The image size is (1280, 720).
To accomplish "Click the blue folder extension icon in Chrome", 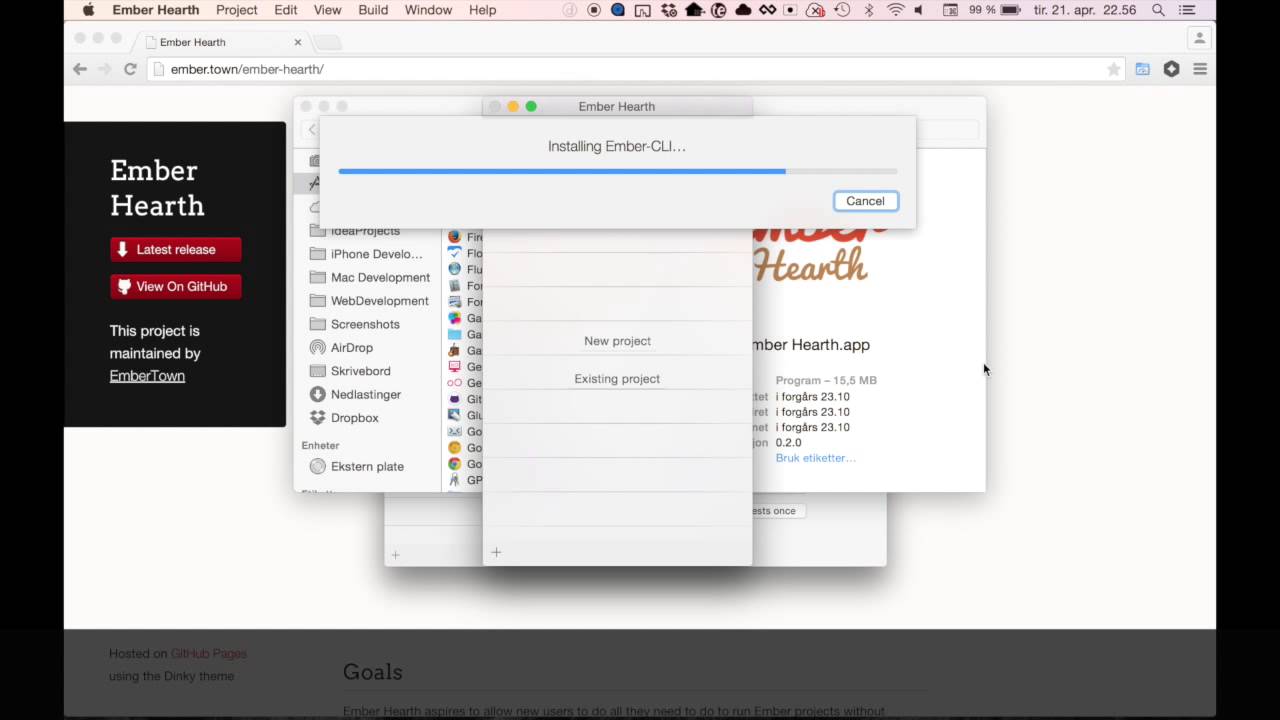I will click(x=1143, y=69).
